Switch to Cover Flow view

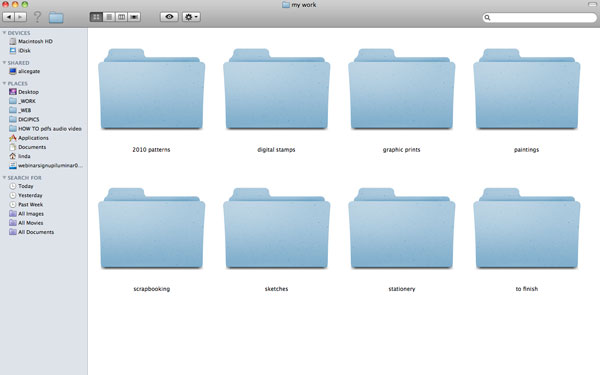pyautogui.click(x=134, y=17)
